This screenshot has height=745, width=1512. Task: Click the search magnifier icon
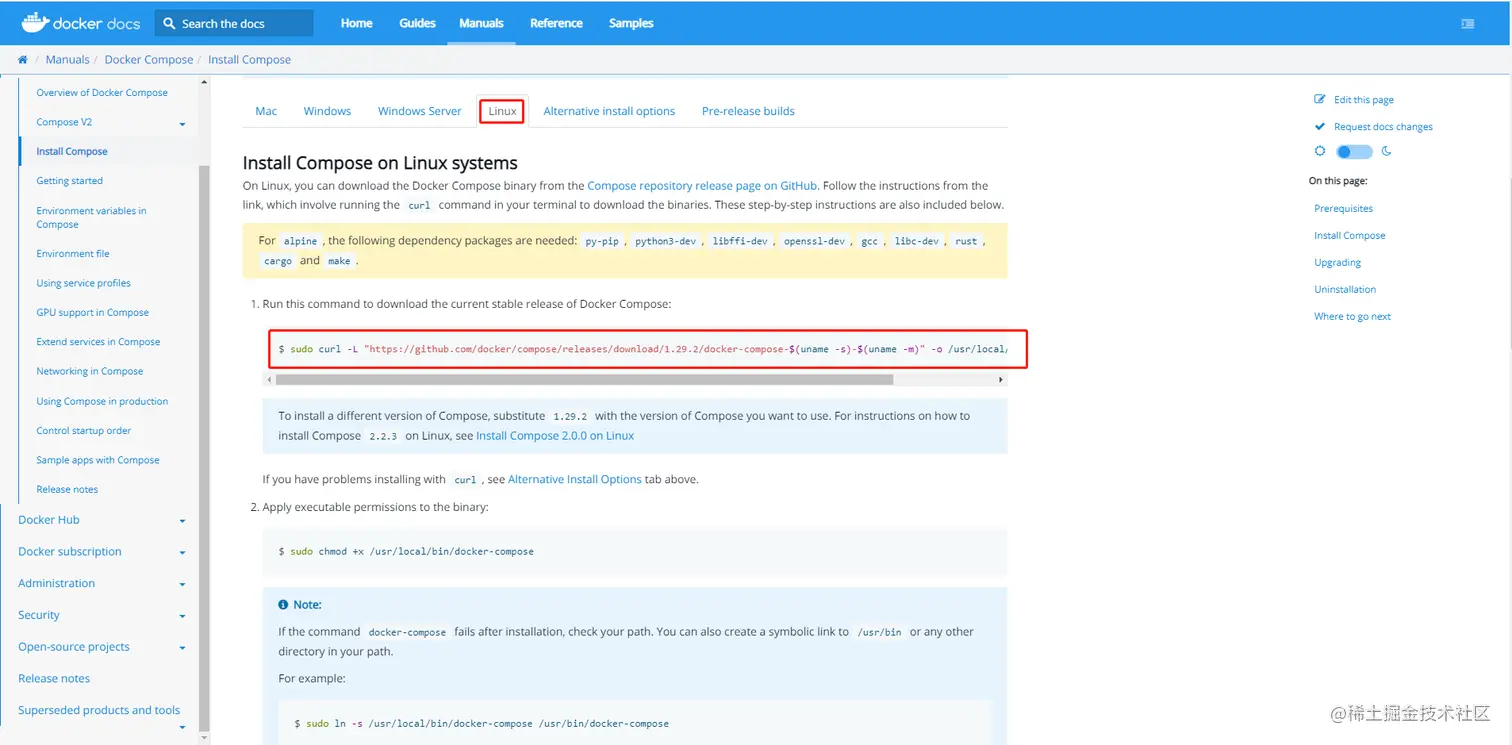(x=170, y=23)
